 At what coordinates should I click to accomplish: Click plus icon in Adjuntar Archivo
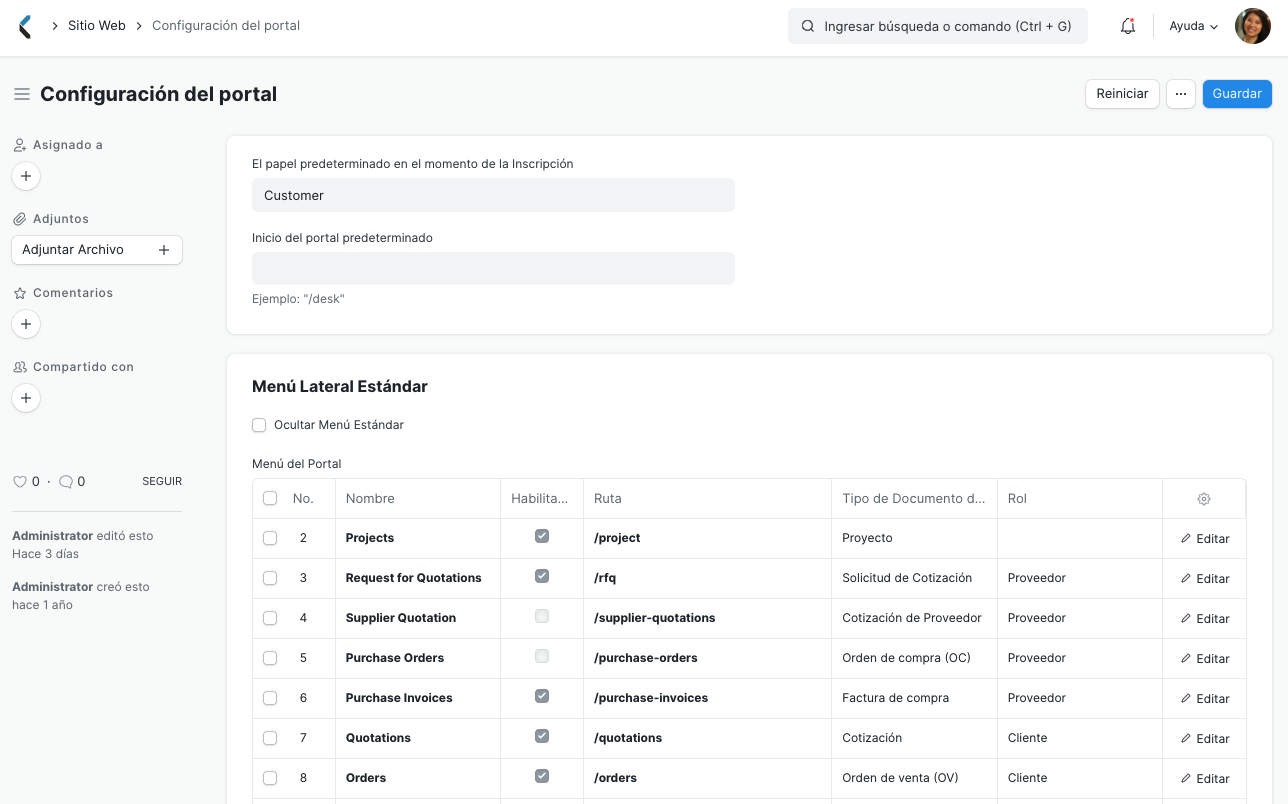point(164,250)
